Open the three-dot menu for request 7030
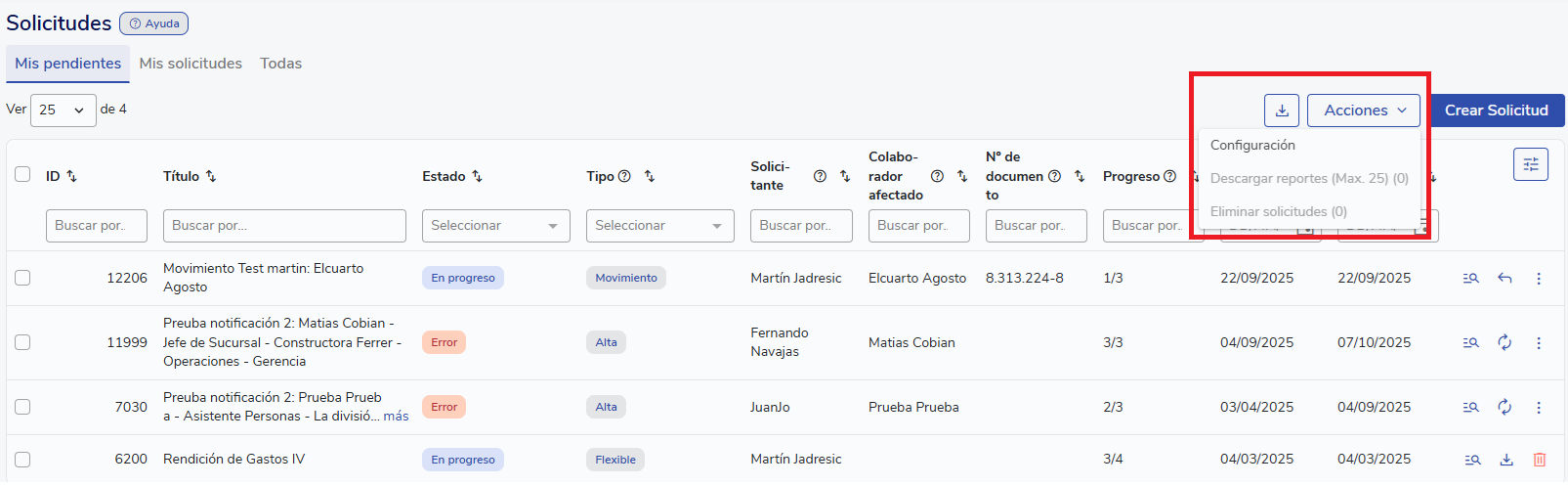 point(1538,407)
